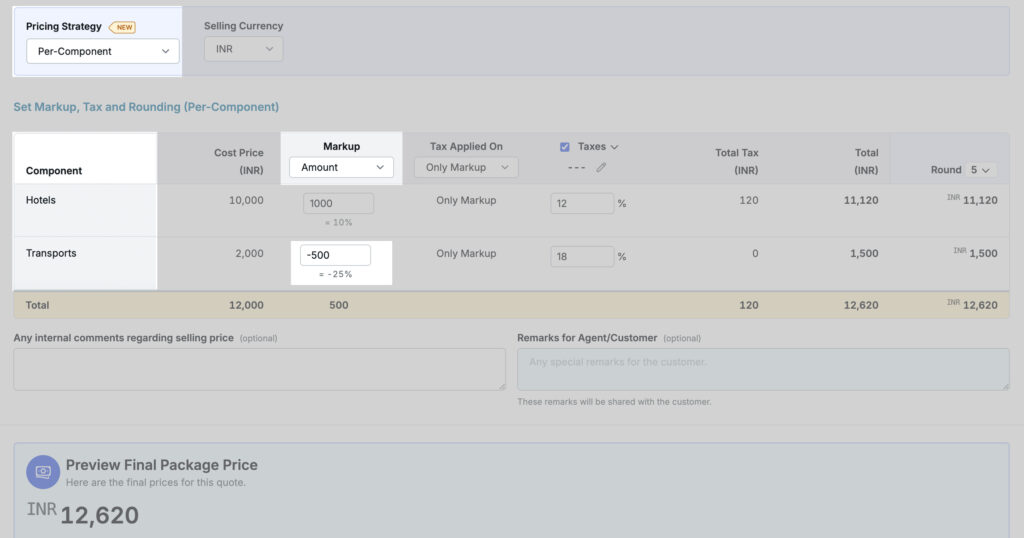Viewport: 1024px width, 538px height.
Task: Click the NEW badge next to Pricing Strategy
Action: pos(123,27)
